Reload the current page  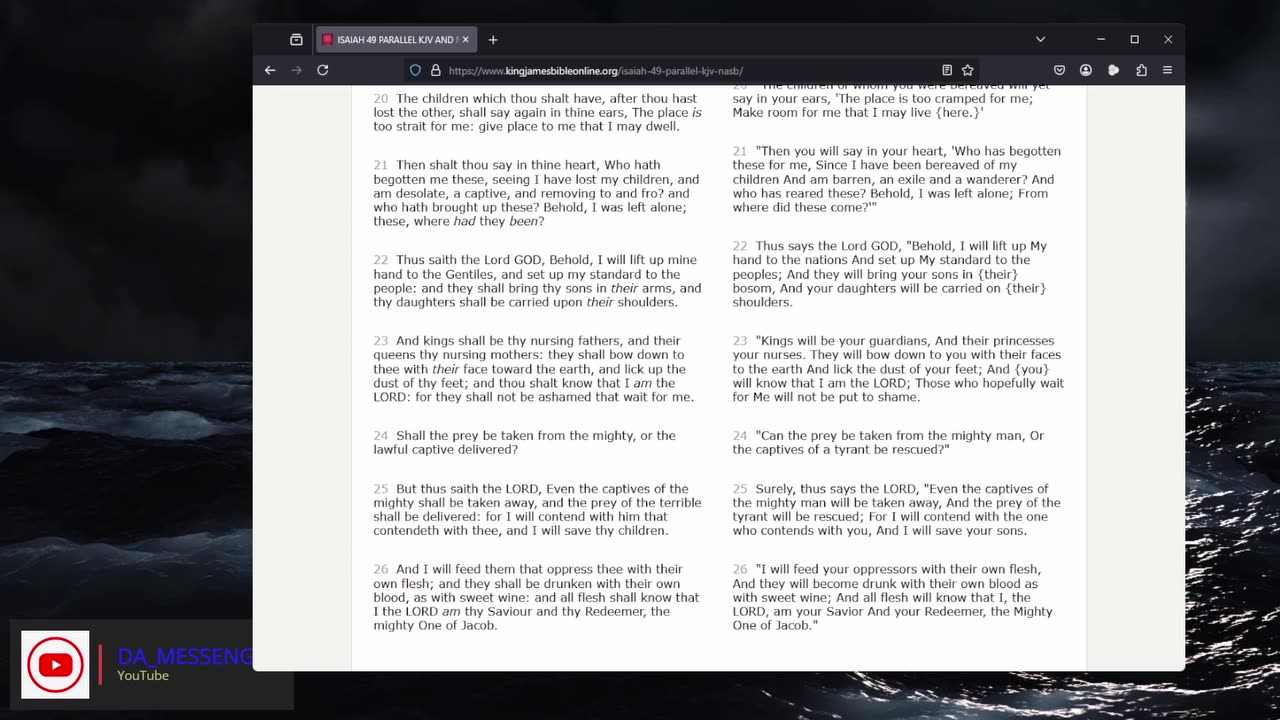pyautogui.click(x=323, y=70)
